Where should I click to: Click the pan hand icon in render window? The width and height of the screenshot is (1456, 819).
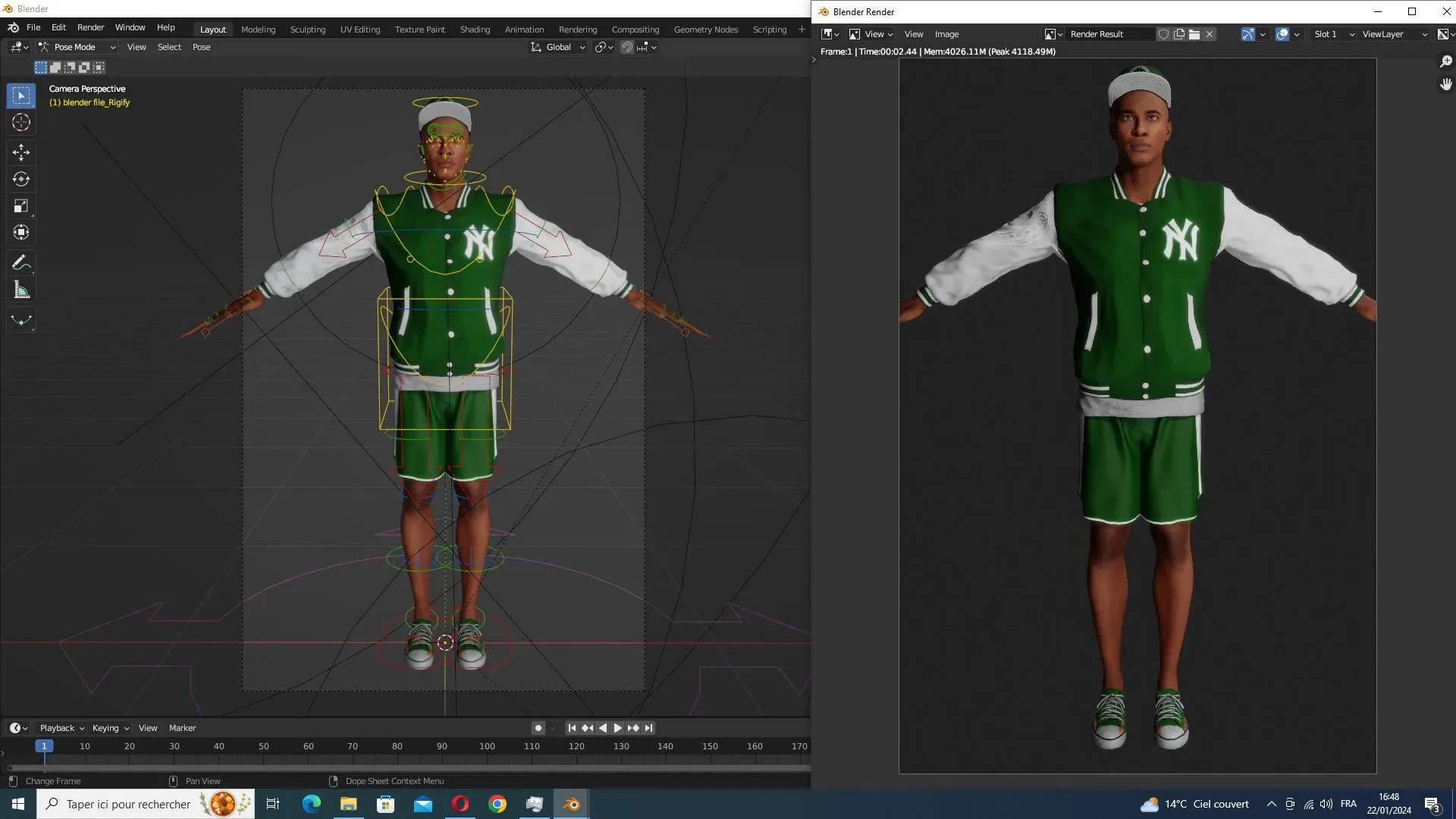(x=1445, y=84)
